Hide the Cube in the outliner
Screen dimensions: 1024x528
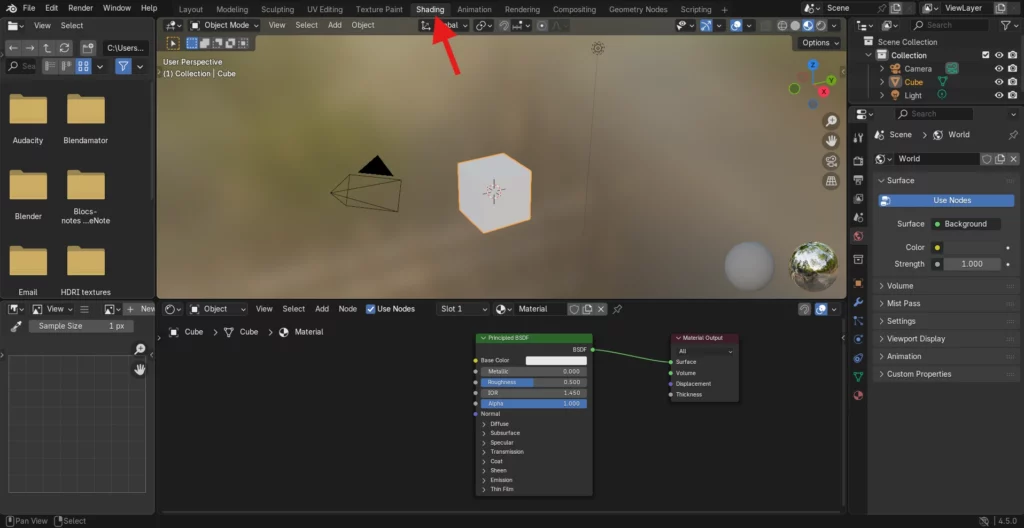tap(998, 82)
